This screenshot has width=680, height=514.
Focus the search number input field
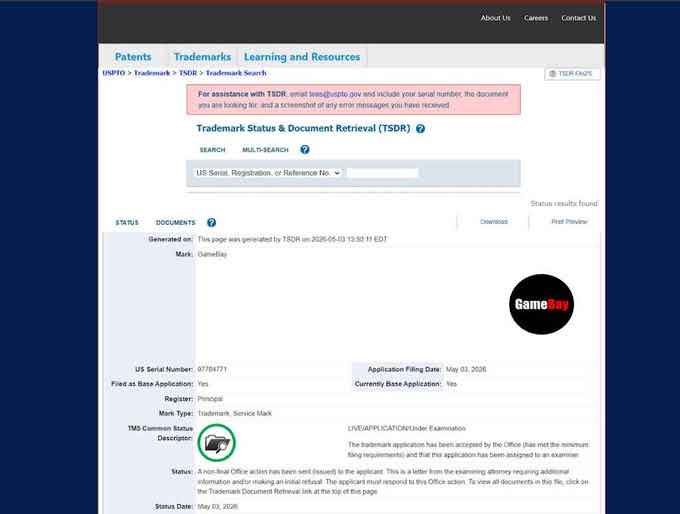(382, 173)
